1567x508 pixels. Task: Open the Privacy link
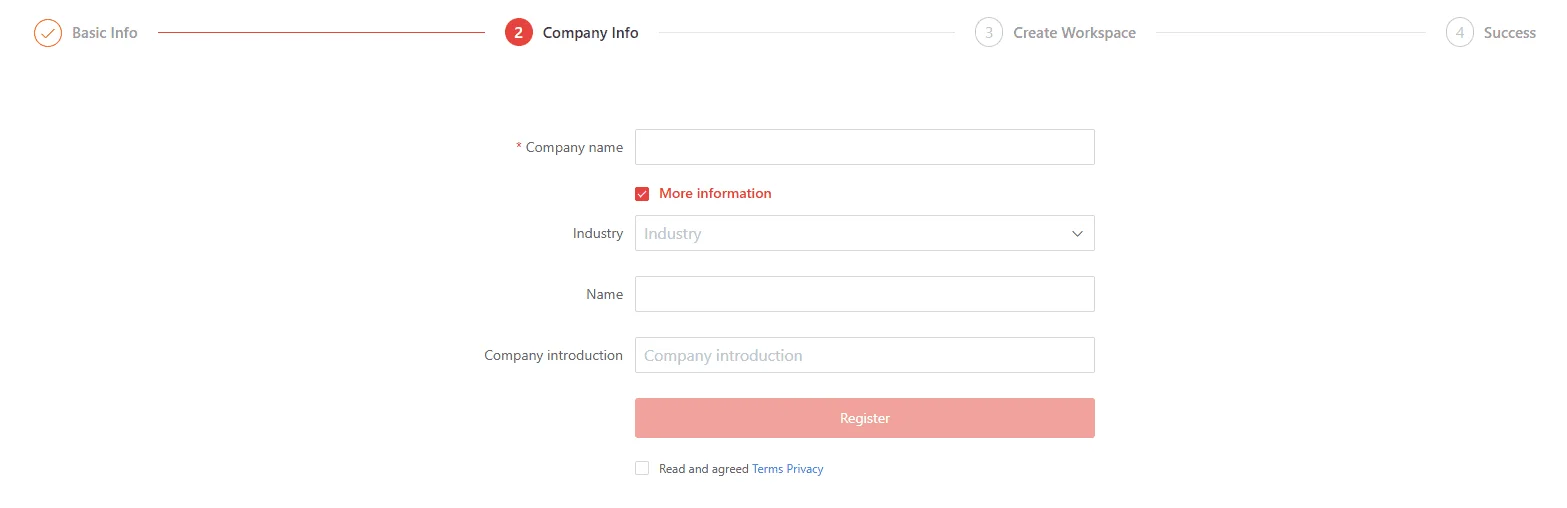click(x=805, y=469)
